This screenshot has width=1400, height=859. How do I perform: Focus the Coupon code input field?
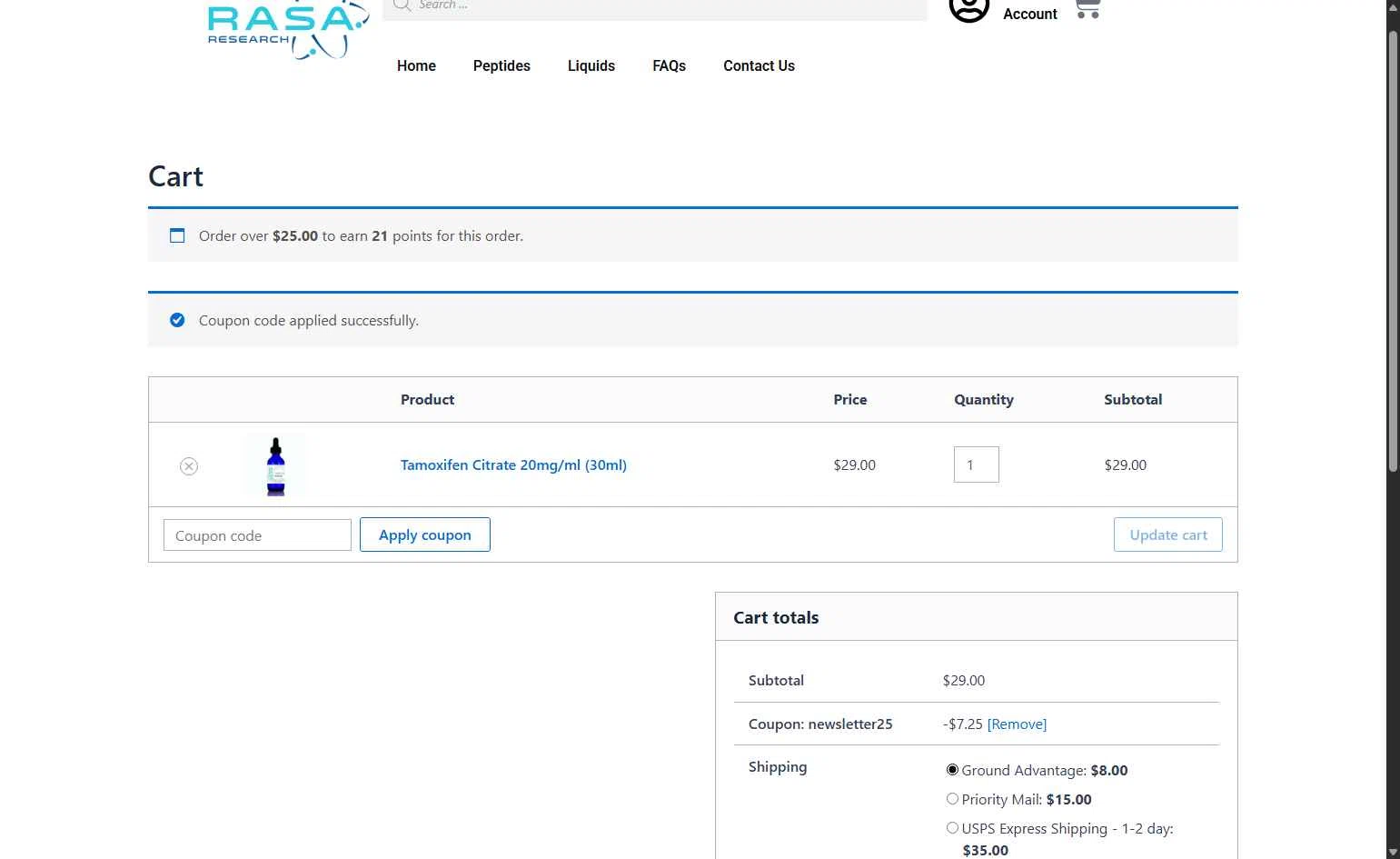tap(257, 535)
